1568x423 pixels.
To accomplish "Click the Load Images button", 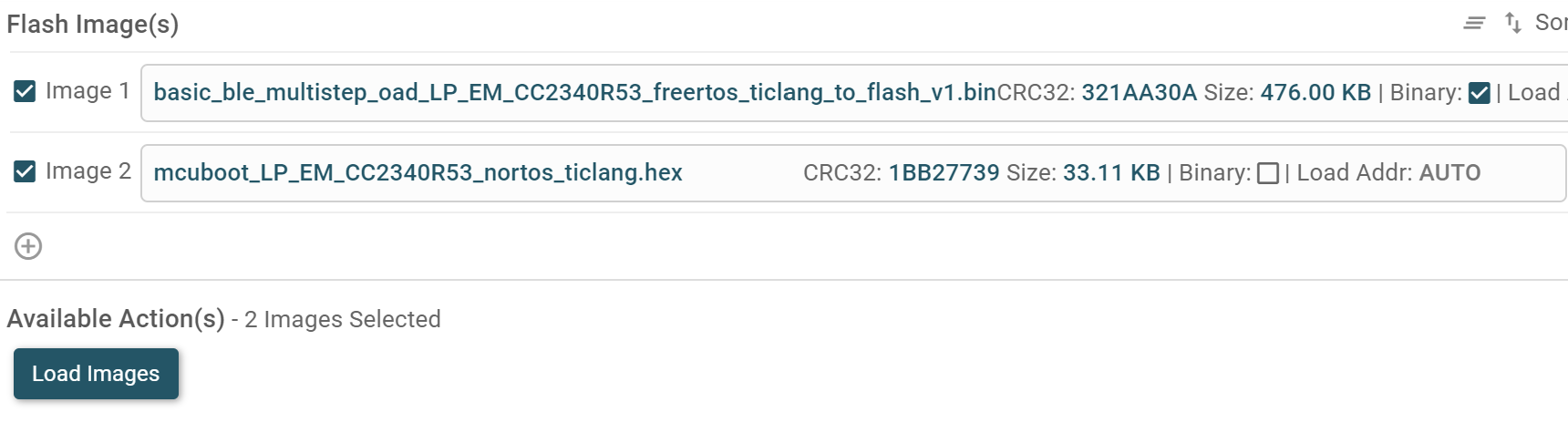I will click(96, 374).
